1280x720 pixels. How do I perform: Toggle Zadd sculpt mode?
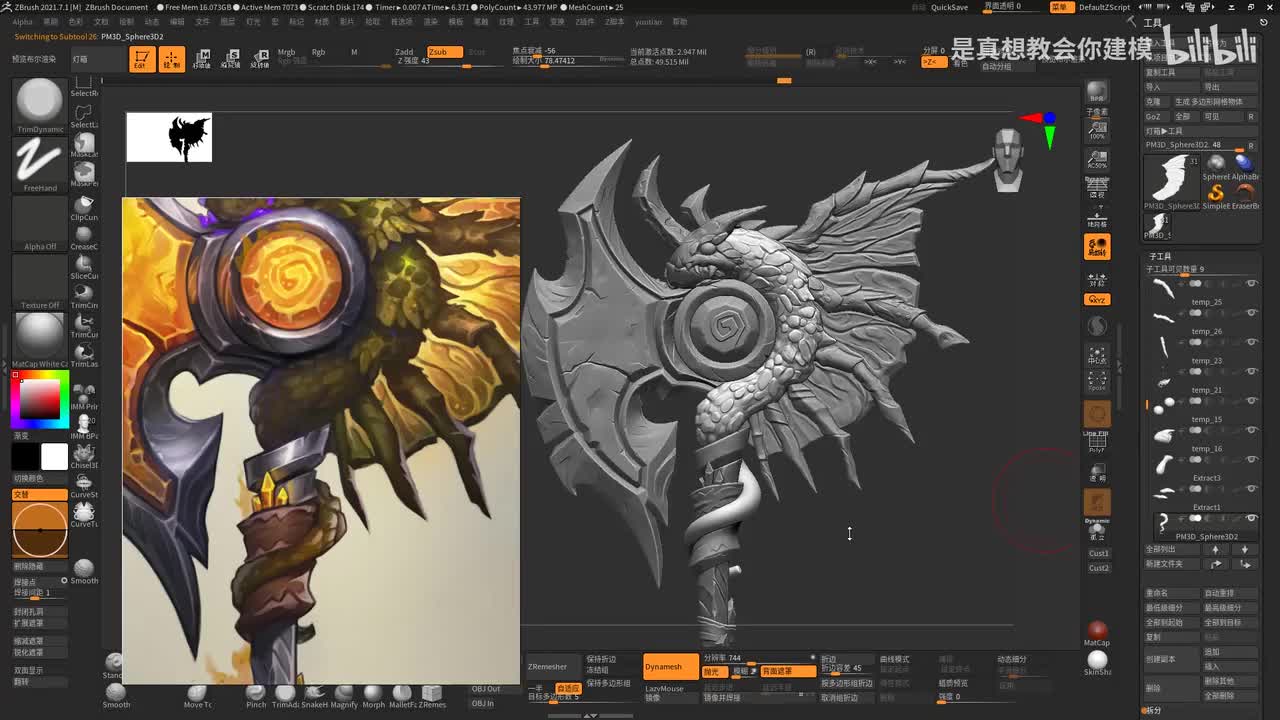(404, 52)
